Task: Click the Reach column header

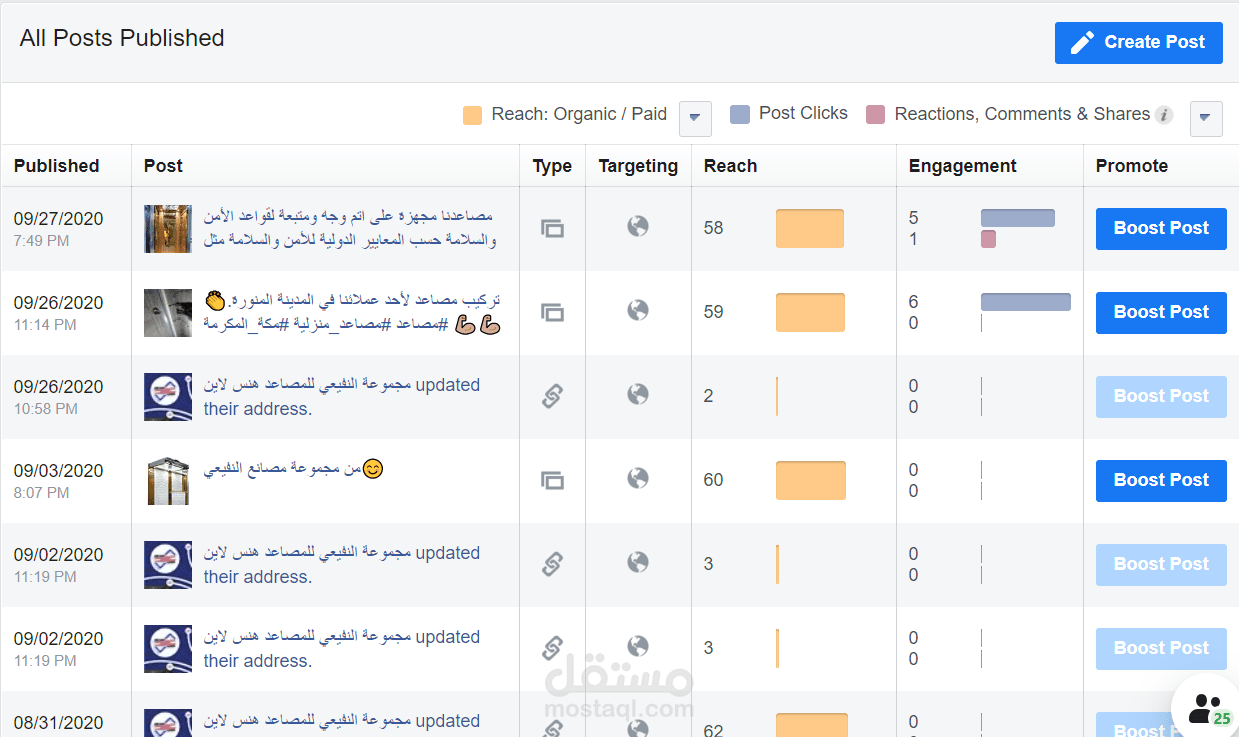Action: 730,166
